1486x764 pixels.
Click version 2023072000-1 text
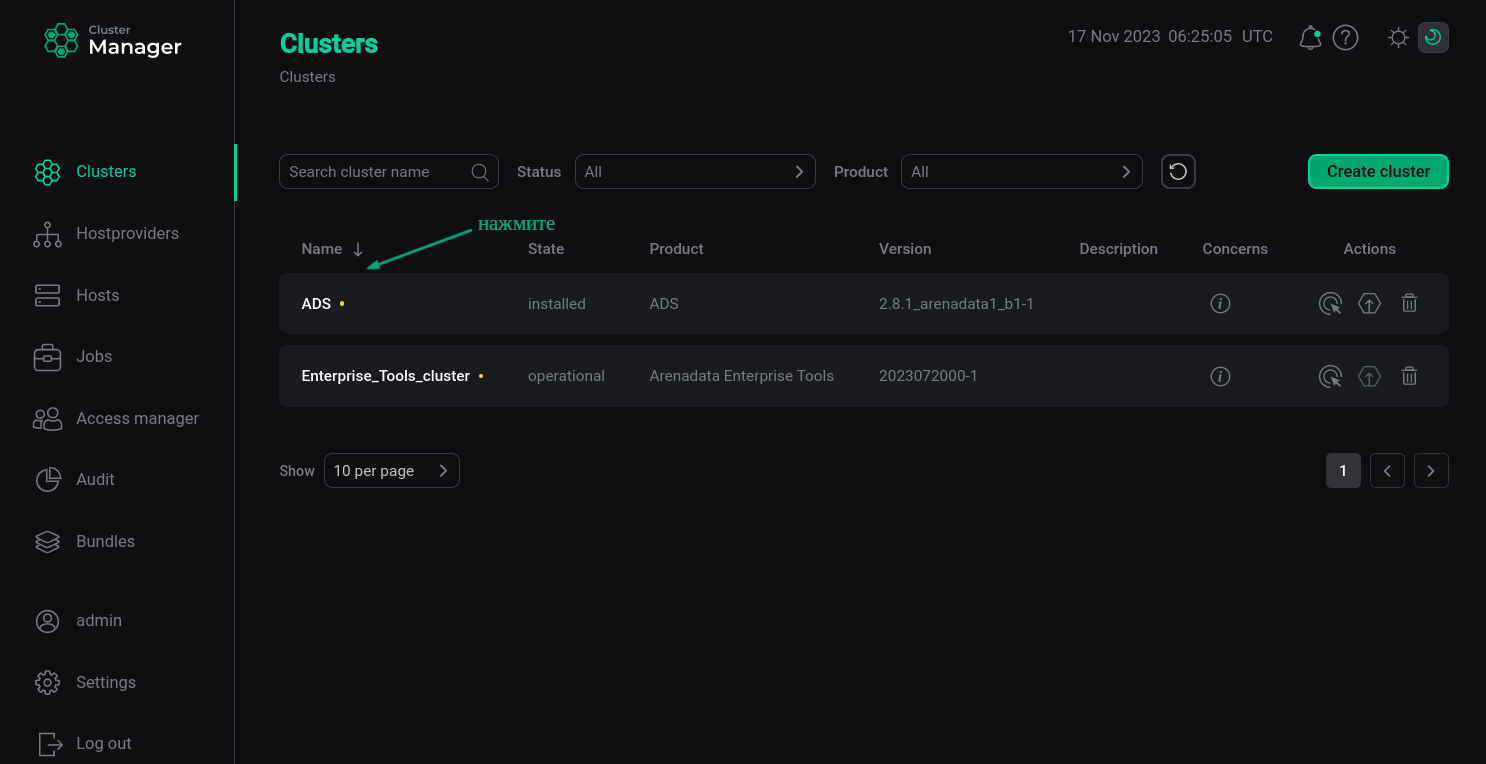pyautogui.click(x=928, y=377)
